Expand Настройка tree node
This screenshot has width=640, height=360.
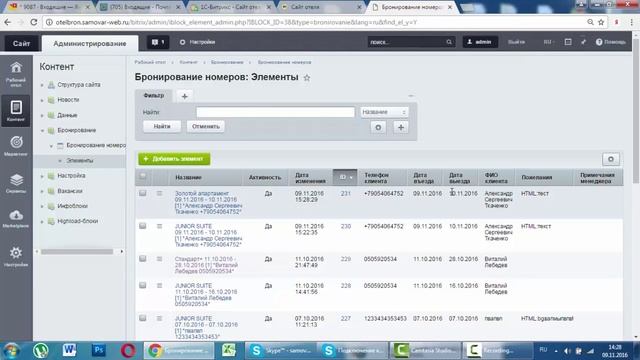(x=42, y=176)
